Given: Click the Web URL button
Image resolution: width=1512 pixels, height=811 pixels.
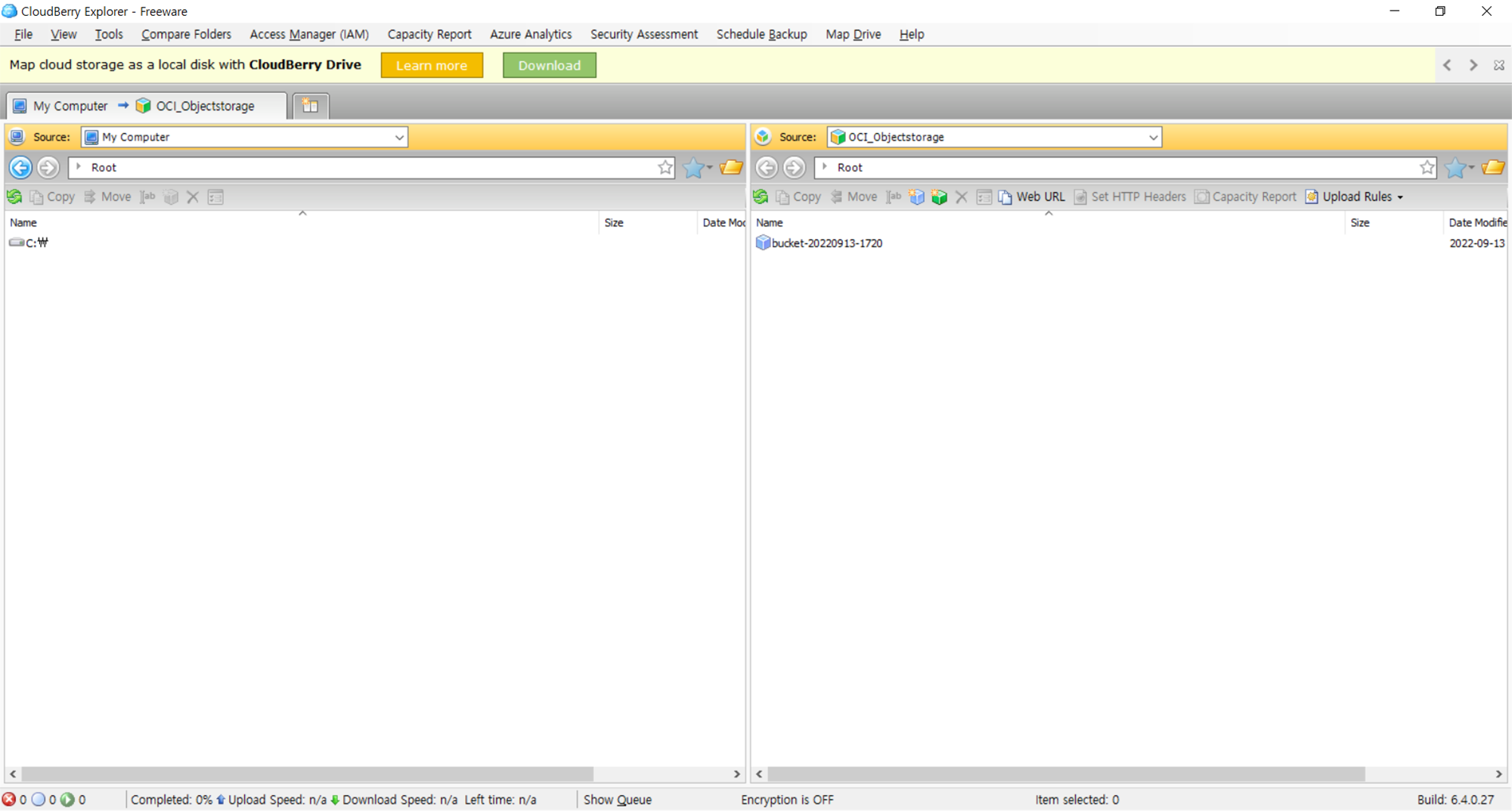Looking at the screenshot, I should coord(1031,197).
